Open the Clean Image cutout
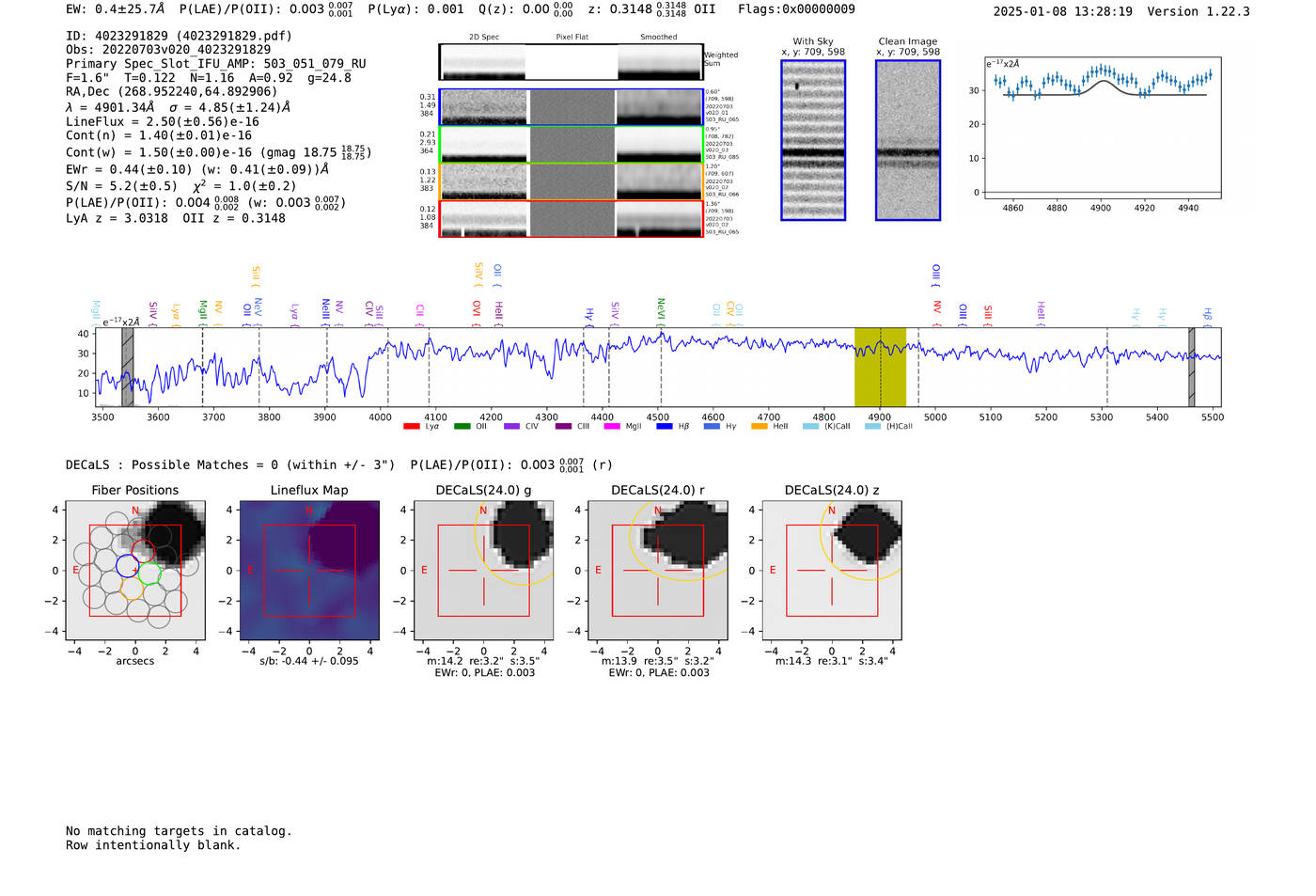This screenshot has height=896, width=1316. (908, 140)
